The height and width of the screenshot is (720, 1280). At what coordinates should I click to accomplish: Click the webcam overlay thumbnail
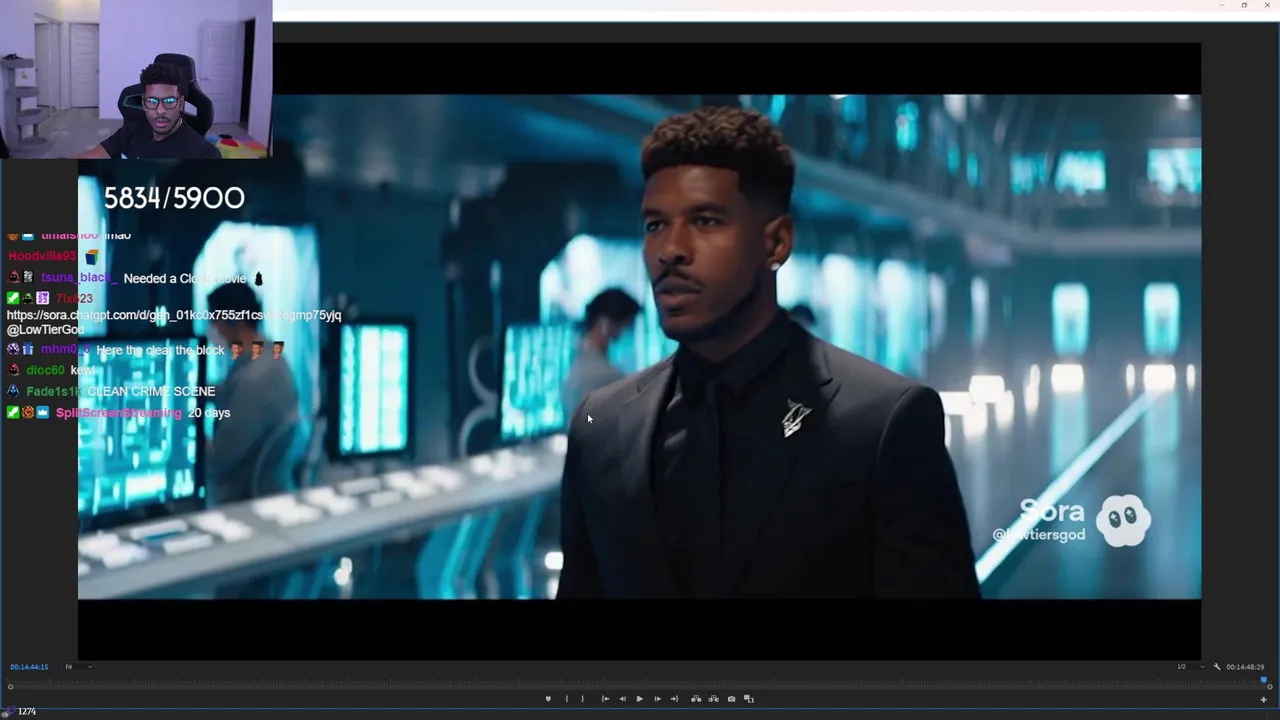(136, 79)
